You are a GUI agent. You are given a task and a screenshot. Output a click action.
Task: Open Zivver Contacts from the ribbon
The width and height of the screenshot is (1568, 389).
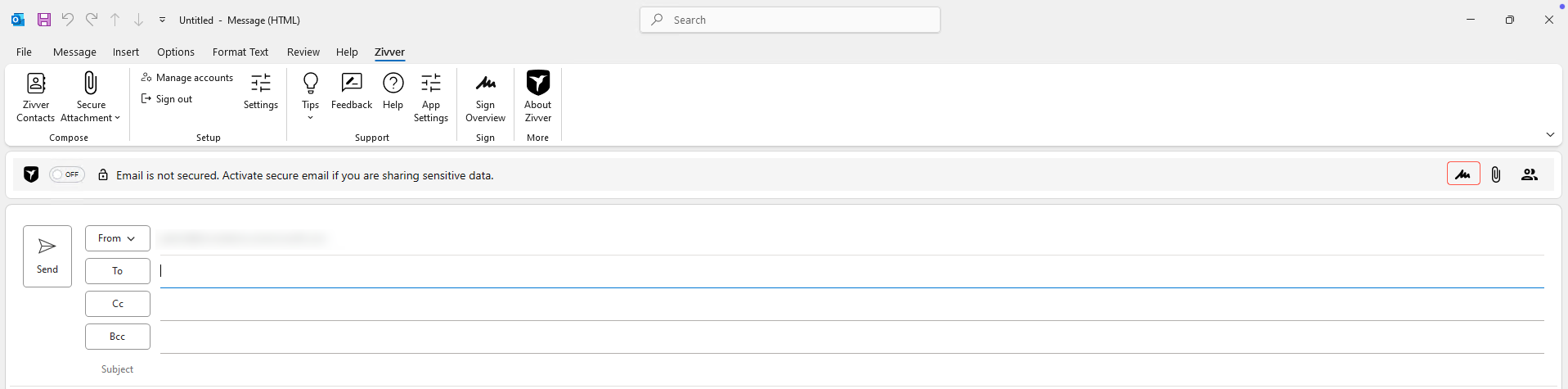pos(35,97)
